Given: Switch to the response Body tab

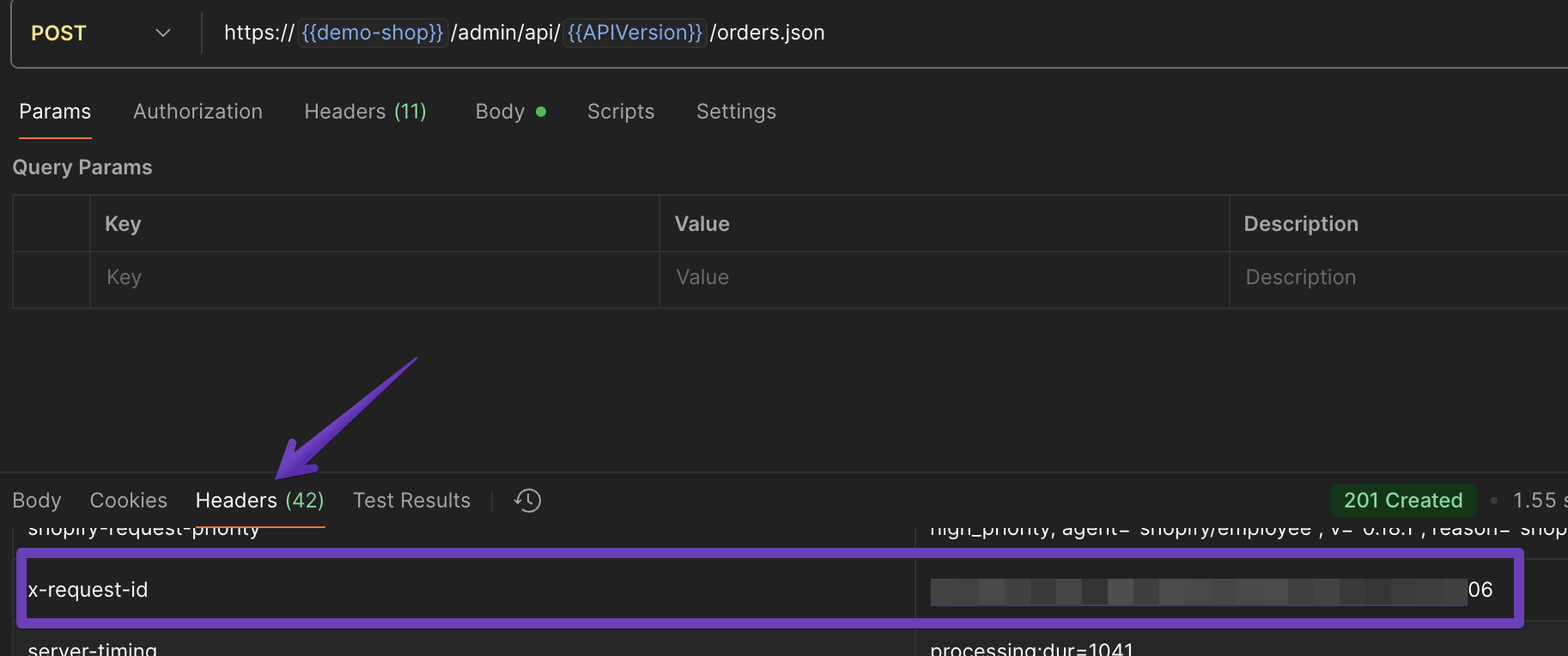Looking at the screenshot, I should click(37, 500).
